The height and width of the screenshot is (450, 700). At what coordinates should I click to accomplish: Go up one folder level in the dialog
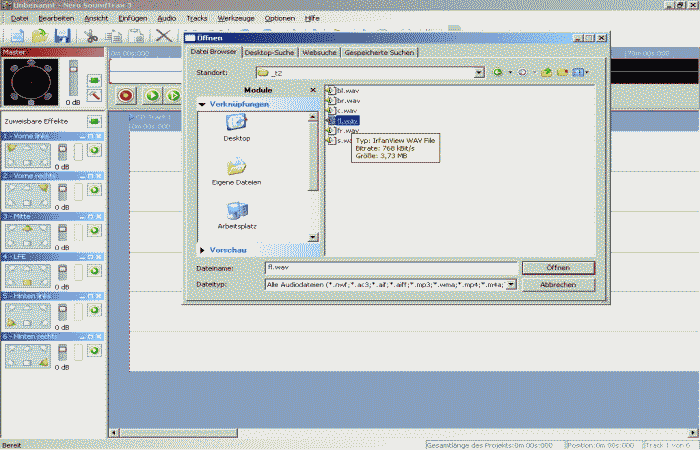tap(546, 72)
